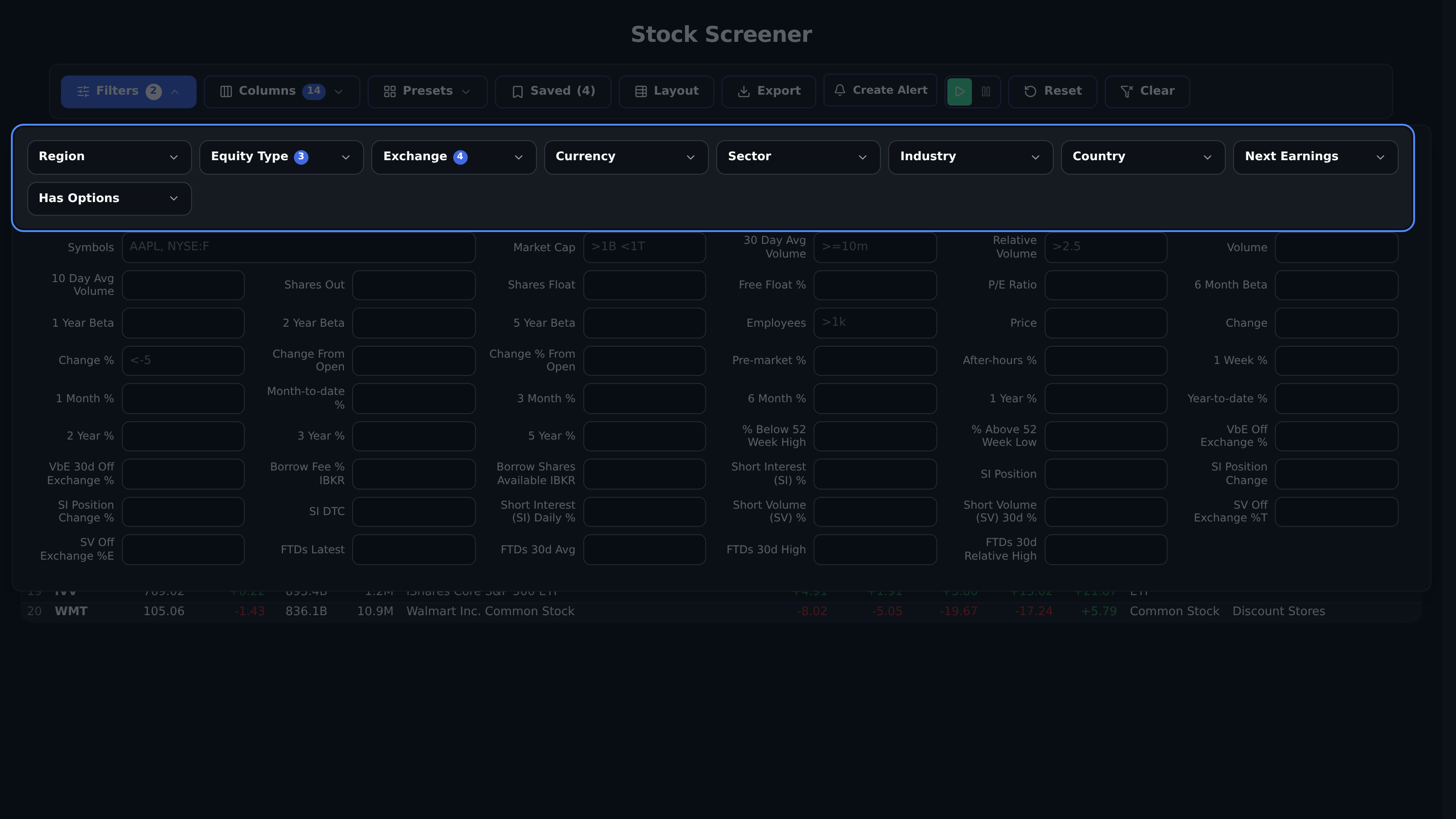
Task: Expand the Sector dropdown
Action: click(x=798, y=157)
